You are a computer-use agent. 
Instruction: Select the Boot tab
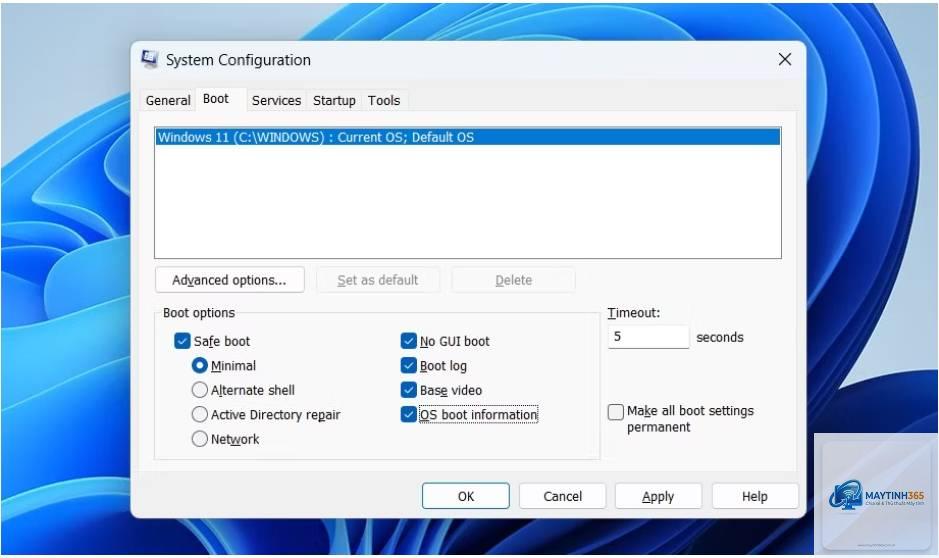tap(216, 99)
